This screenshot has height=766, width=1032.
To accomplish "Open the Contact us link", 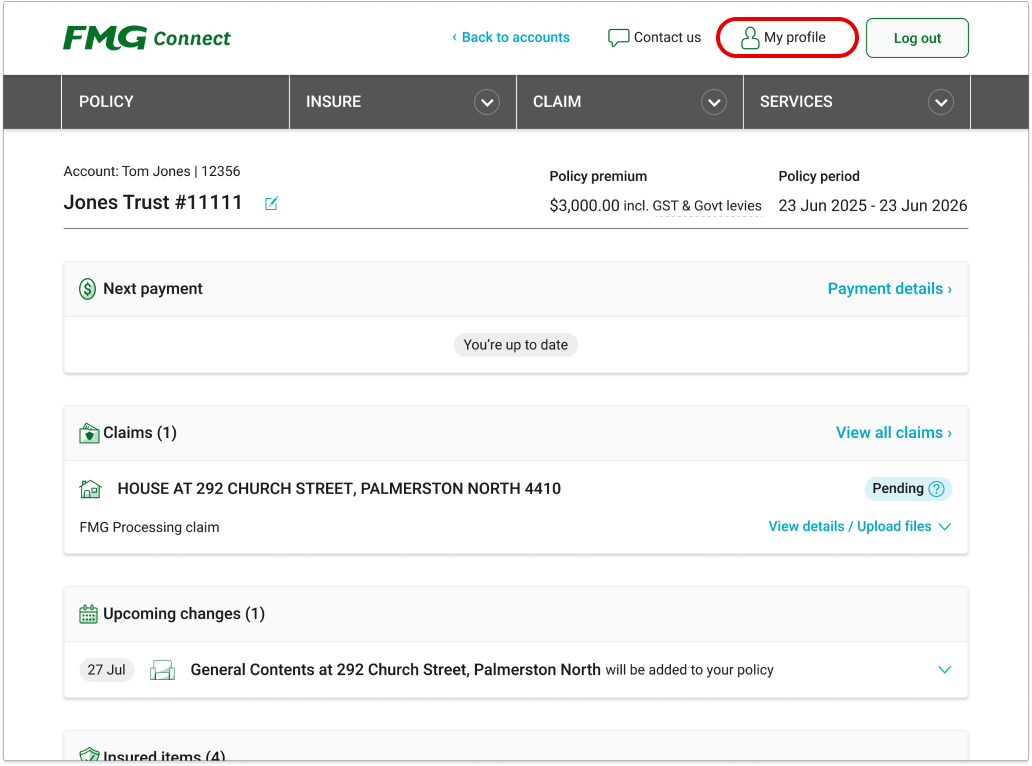I will coord(655,38).
